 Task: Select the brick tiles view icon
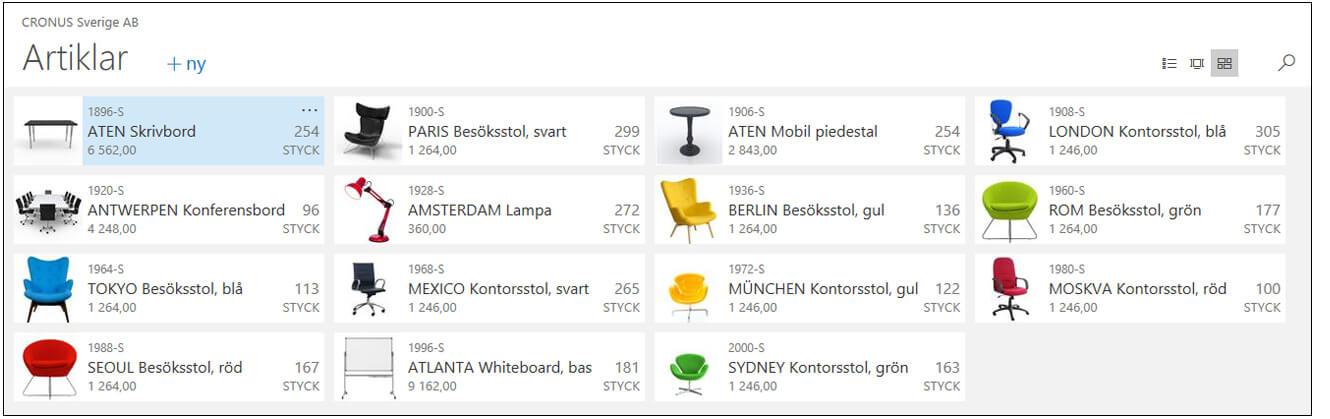point(1224,63)
